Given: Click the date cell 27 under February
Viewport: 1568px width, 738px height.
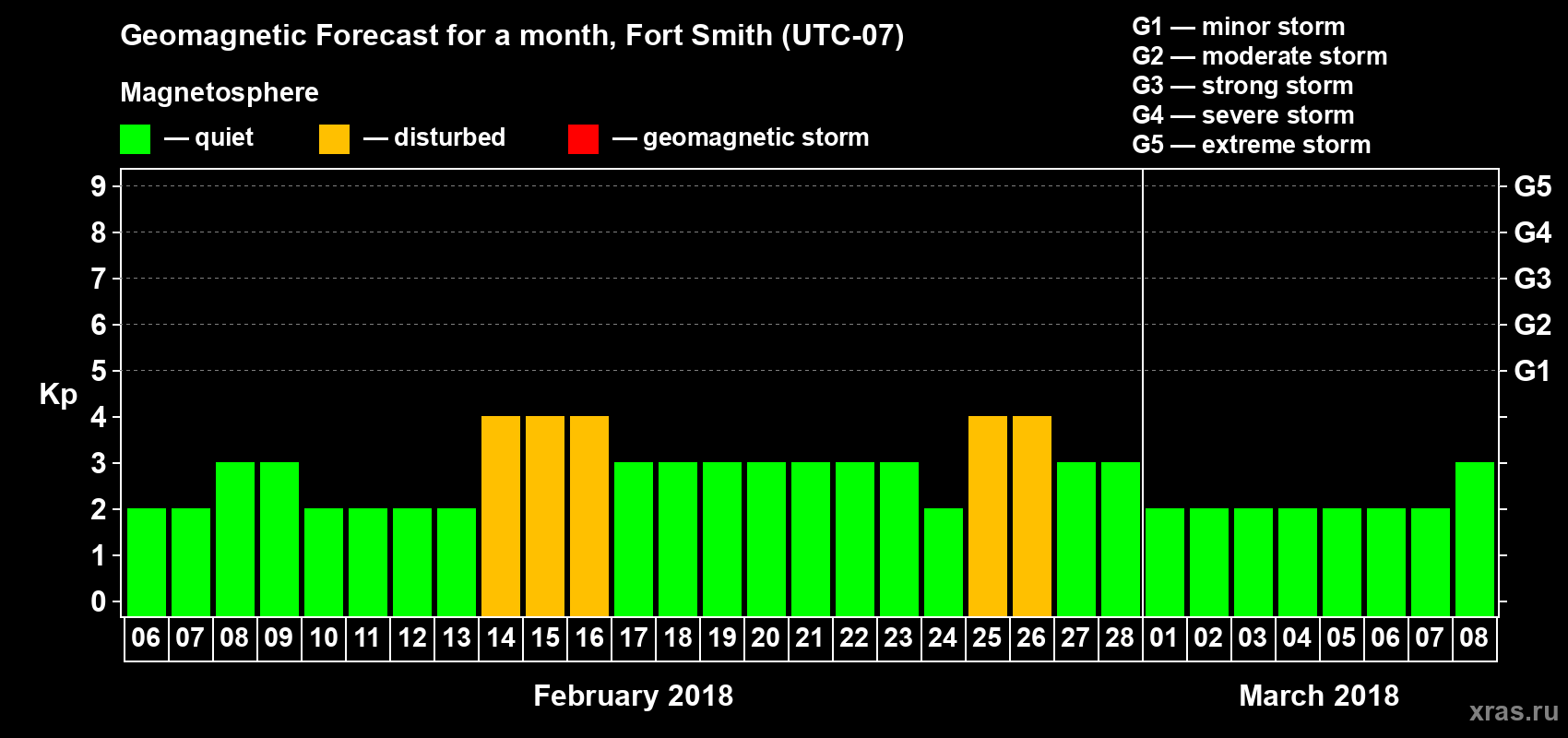Looking at the screenshot, I should tap(1076, 638).
